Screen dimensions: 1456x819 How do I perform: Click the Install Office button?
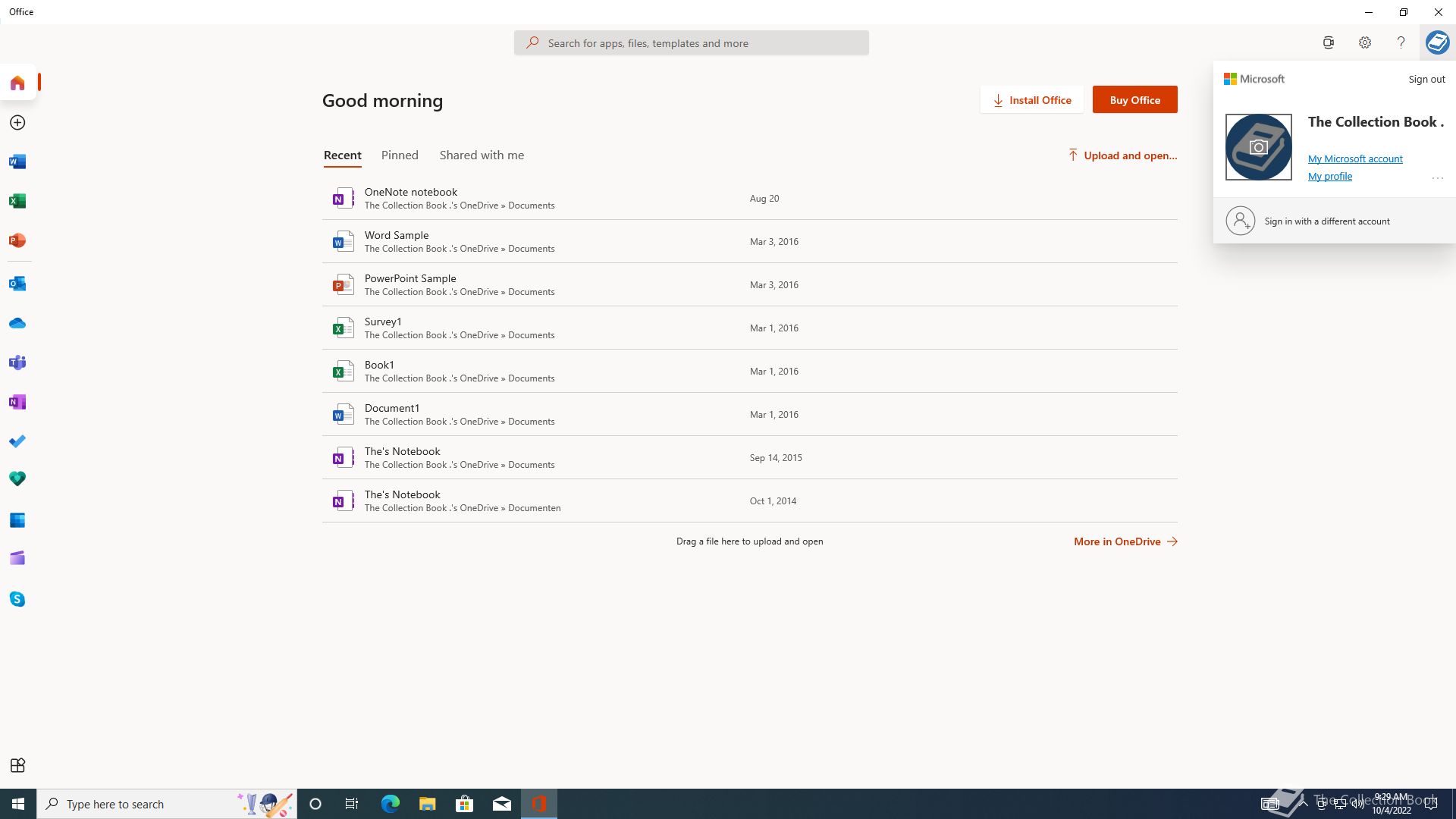(x=1031, y=100)
